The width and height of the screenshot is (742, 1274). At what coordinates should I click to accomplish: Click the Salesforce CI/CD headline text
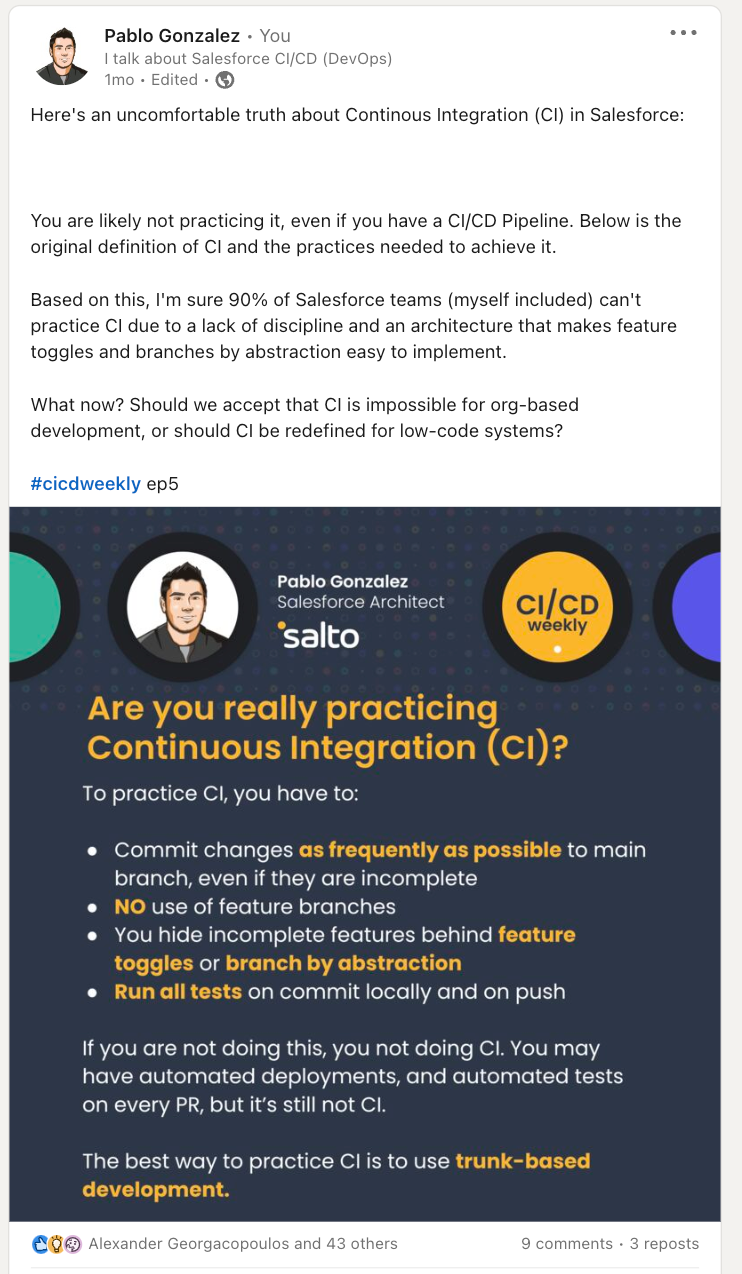tap(248, 59)
